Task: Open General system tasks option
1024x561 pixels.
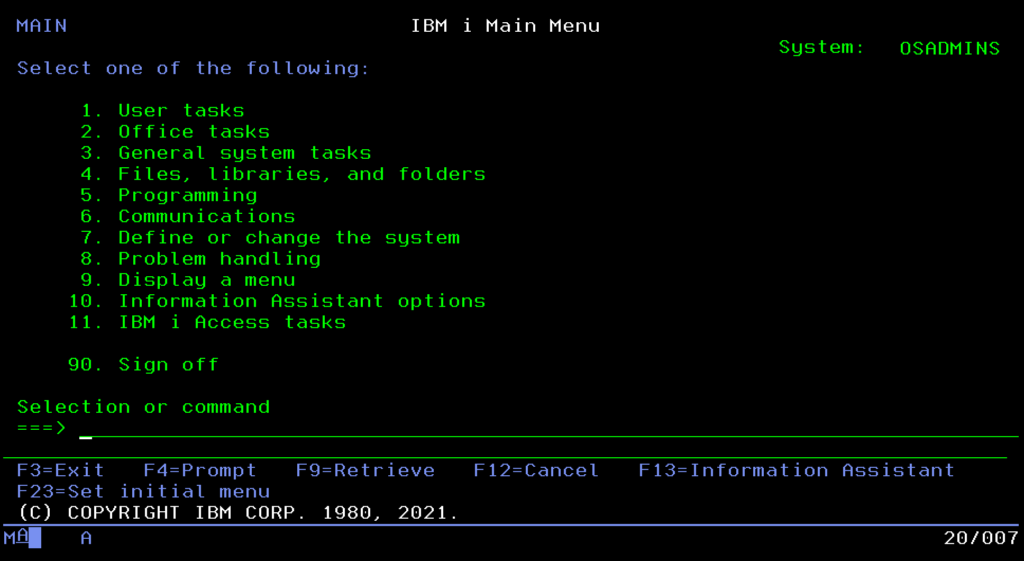Action: [x=244, y=153]
